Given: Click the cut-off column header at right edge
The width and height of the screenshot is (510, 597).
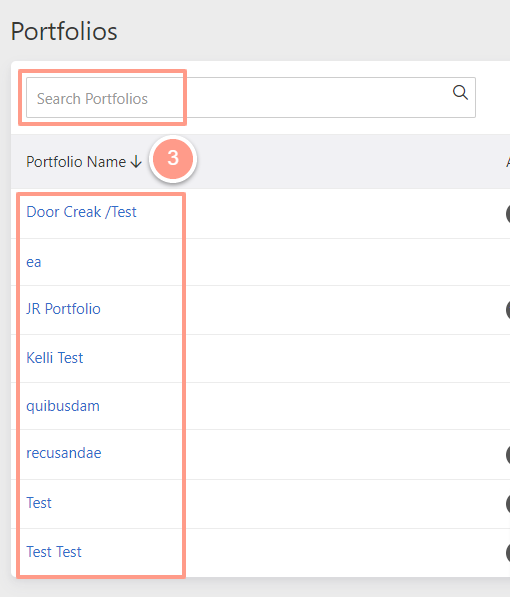Looking at the screenshot, I should 508,162.
